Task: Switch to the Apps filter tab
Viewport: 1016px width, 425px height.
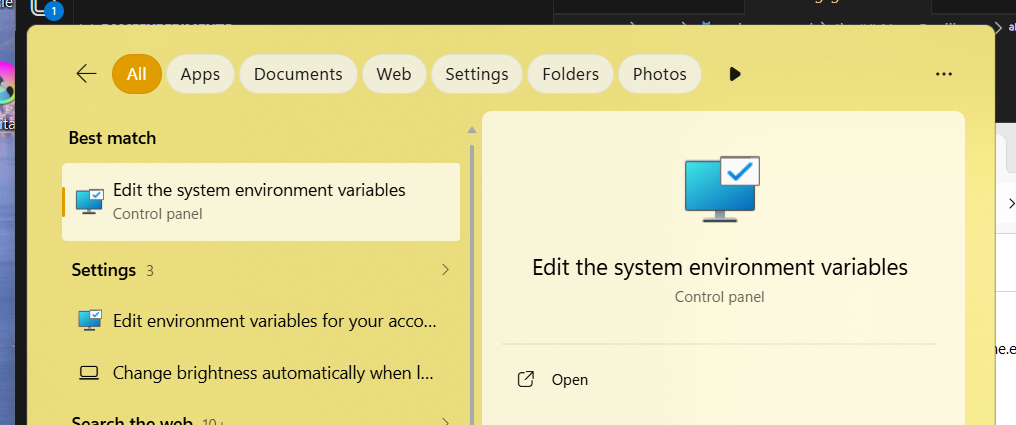Action: click(200, 74)
